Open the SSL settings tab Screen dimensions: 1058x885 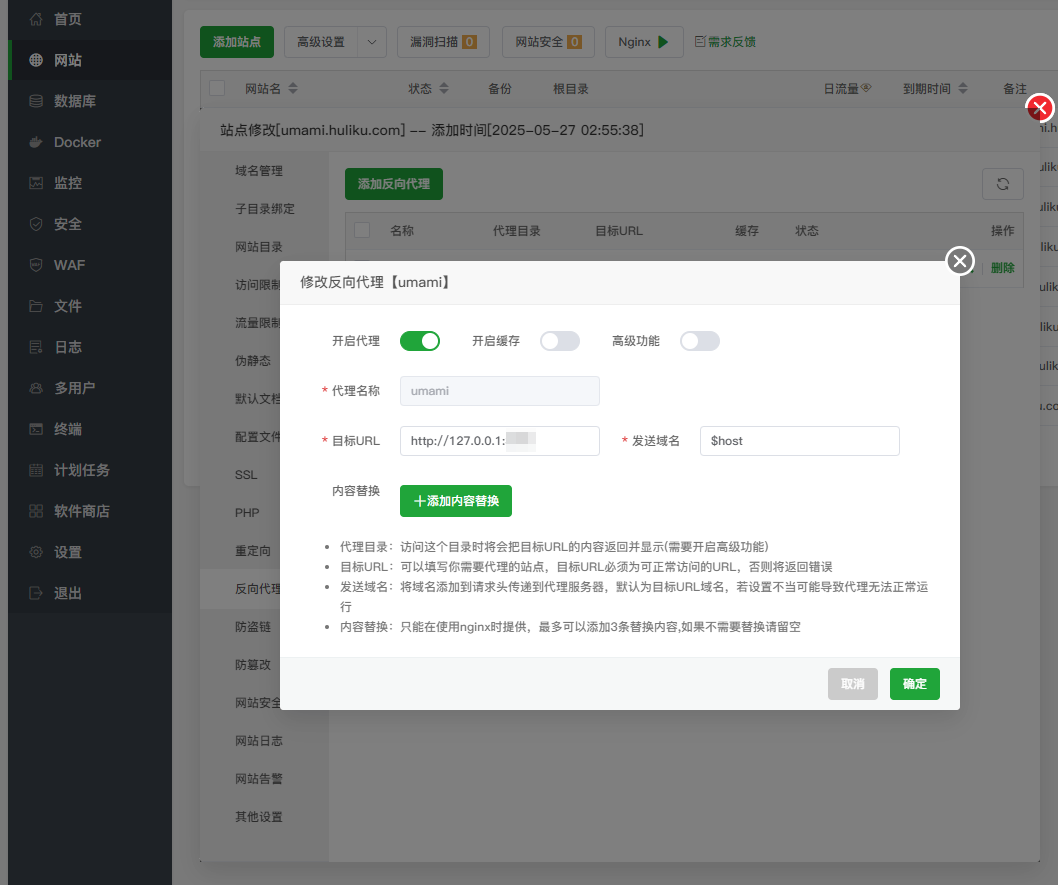pyautogui.click(x=246, y=474)
